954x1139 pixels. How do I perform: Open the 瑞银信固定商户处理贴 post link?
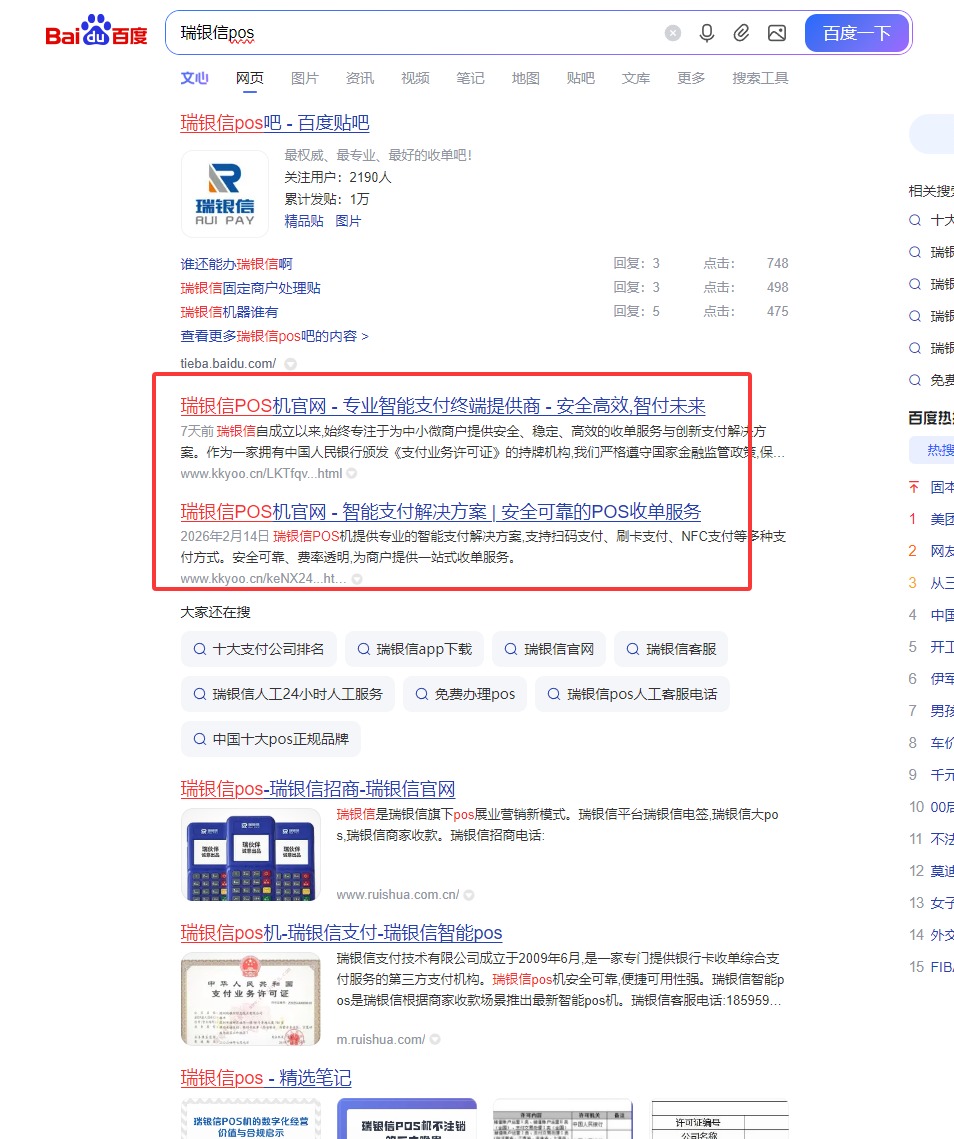coord(250,287)
